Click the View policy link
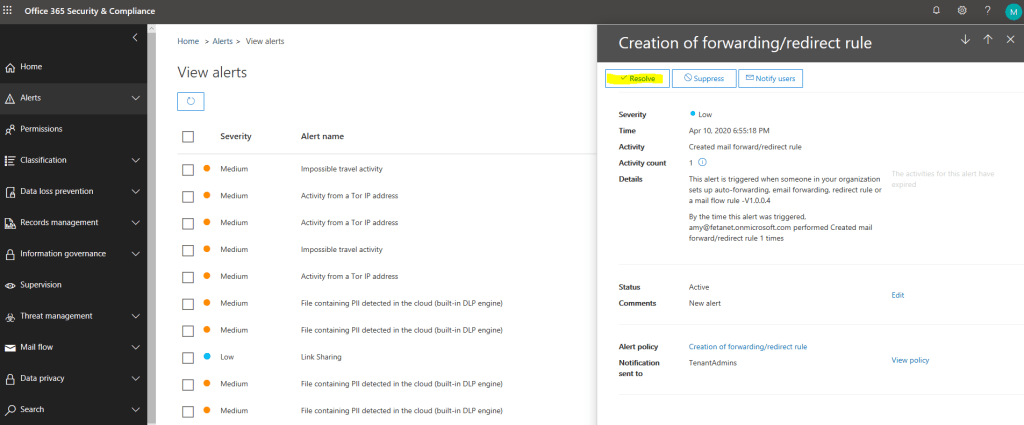 [910, 360]
